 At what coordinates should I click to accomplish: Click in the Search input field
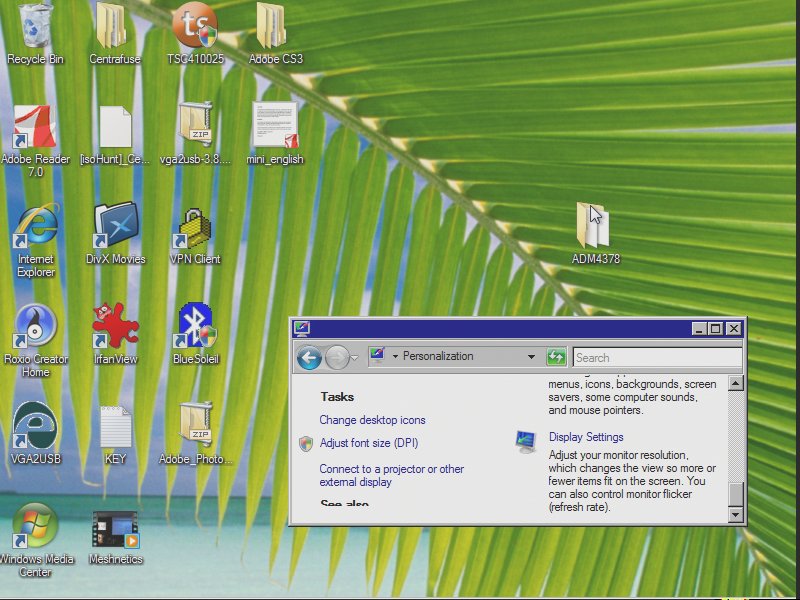pos(655,357)
